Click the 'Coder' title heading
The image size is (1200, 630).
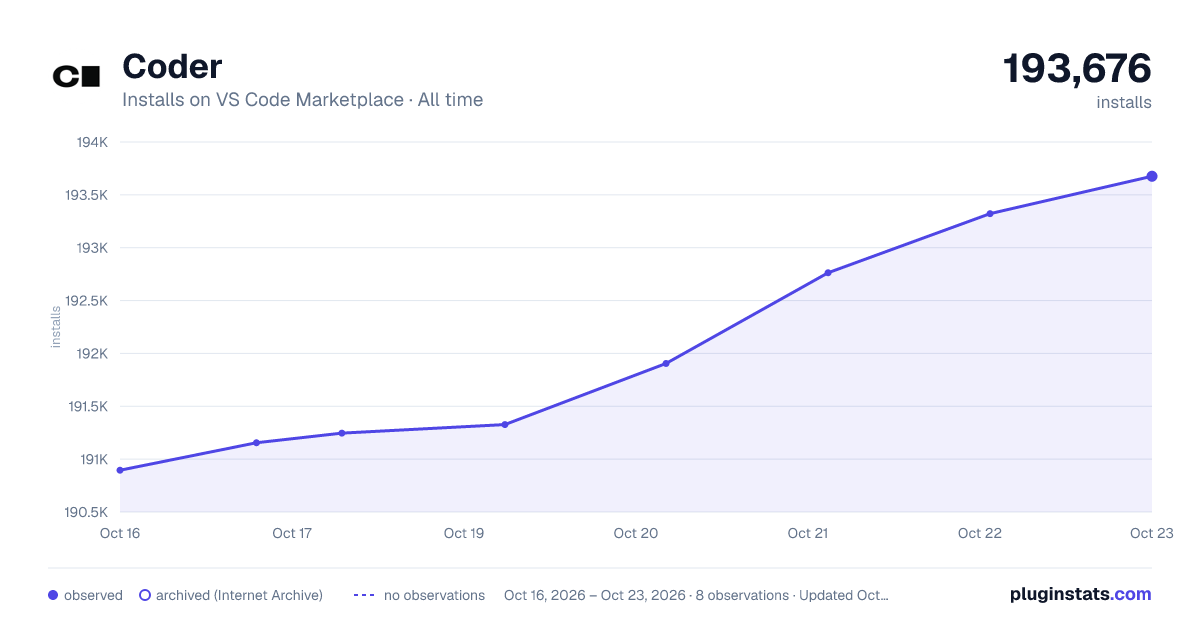172,66
